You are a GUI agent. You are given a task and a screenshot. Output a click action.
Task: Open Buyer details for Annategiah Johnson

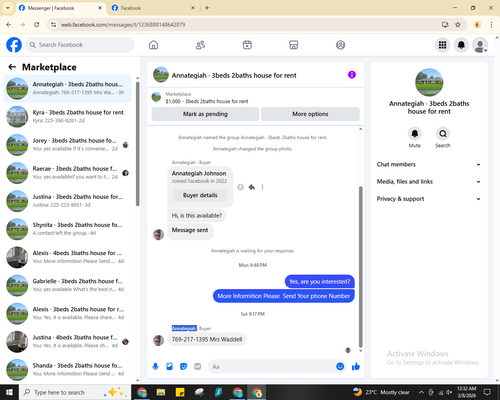click(200, 195)
